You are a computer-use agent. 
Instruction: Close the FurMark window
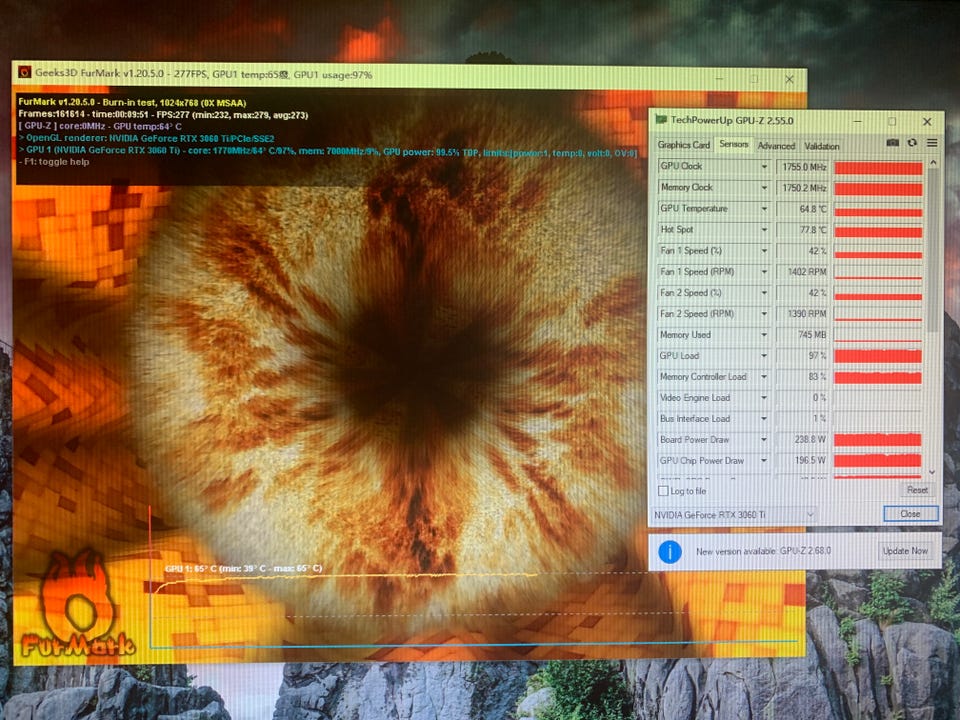click(789, 79)
